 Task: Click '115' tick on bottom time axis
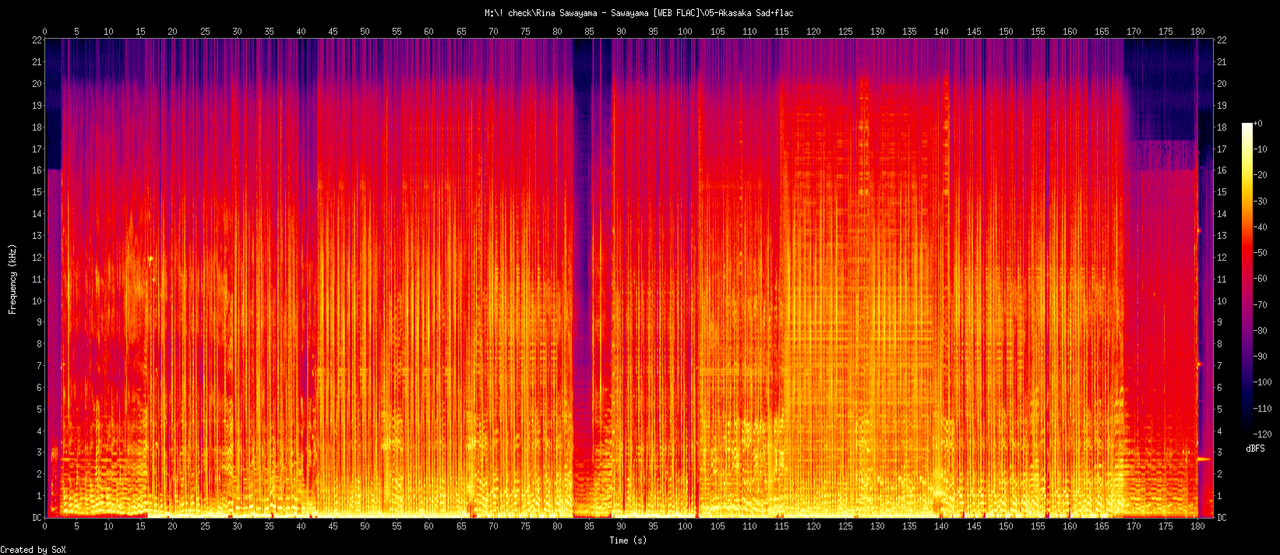click(782, 527)
